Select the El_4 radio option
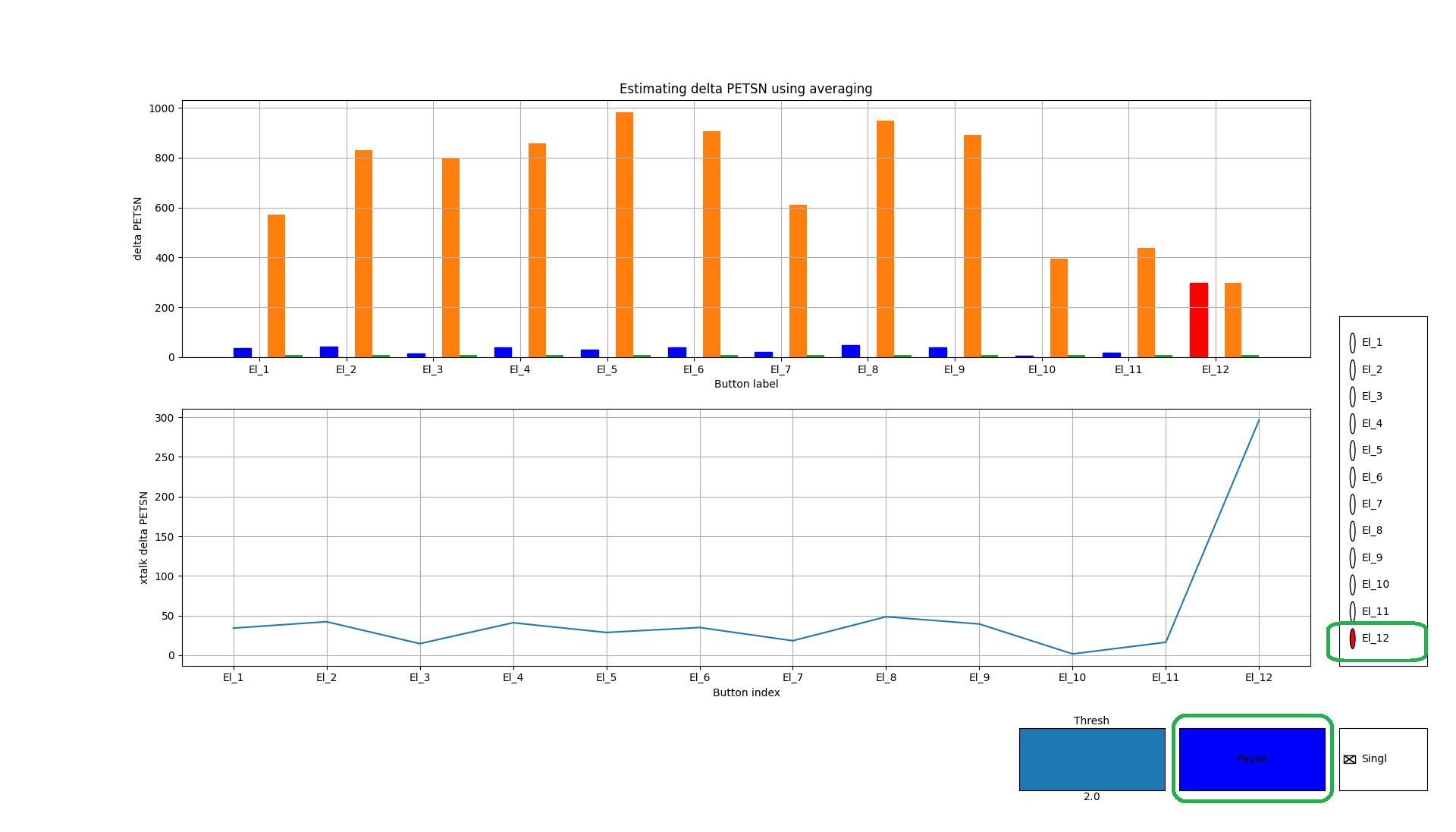 (x=1352, y=424)
